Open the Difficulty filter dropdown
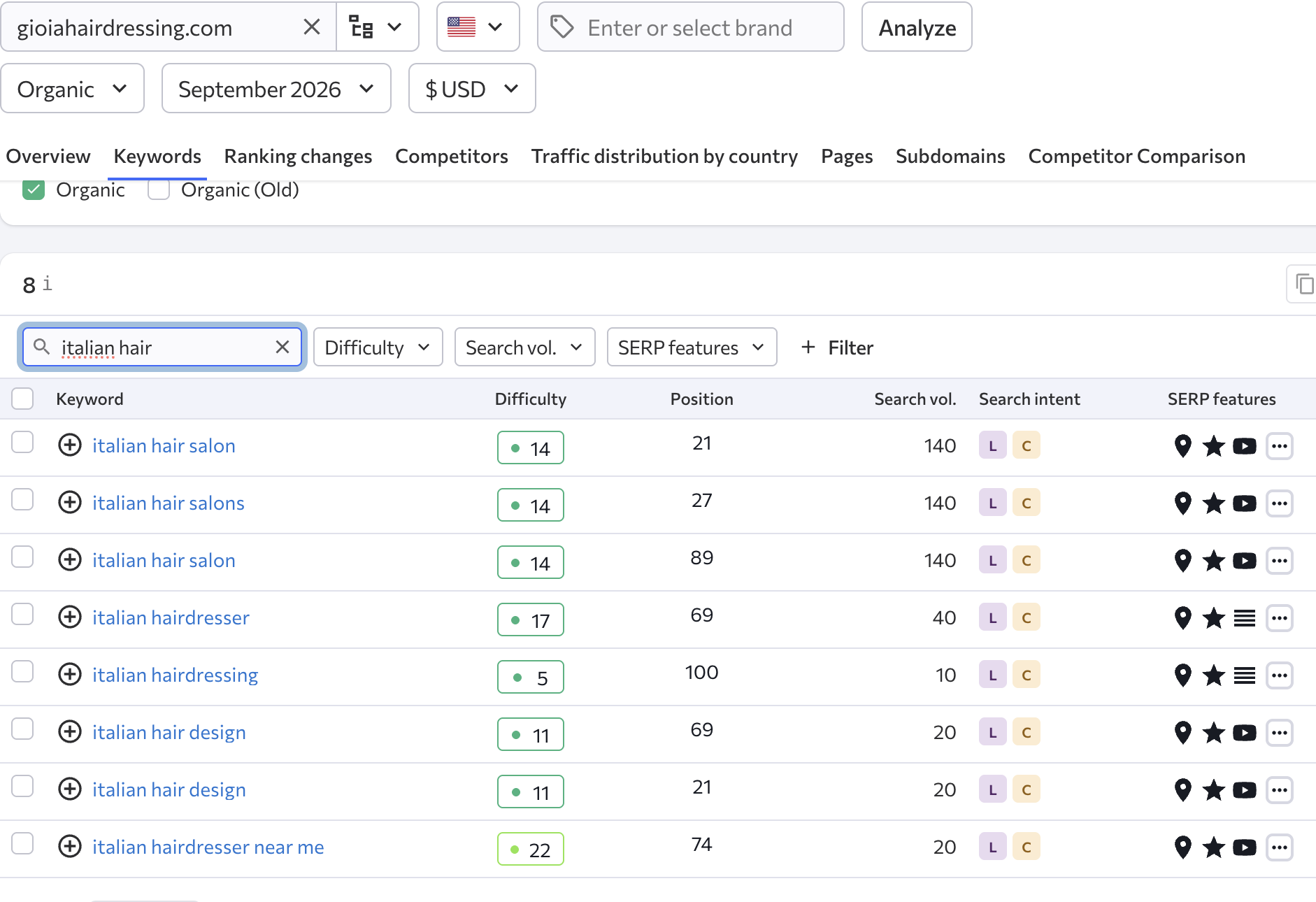Image resolution: width=1316 pixels, height=902 pixels. coord(378,347)
